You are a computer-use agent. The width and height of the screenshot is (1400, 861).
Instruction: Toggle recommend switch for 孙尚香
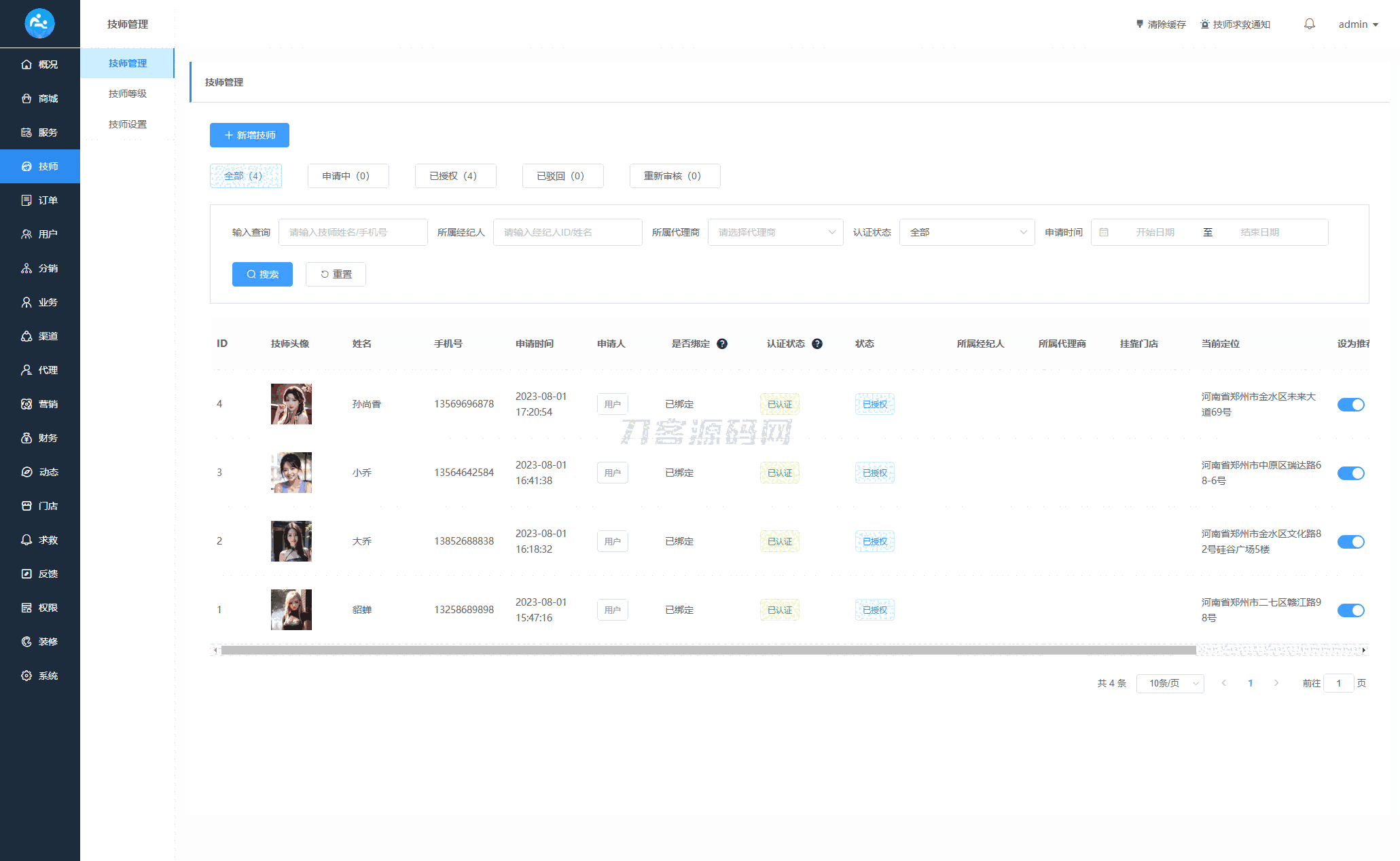point(1350,405)
